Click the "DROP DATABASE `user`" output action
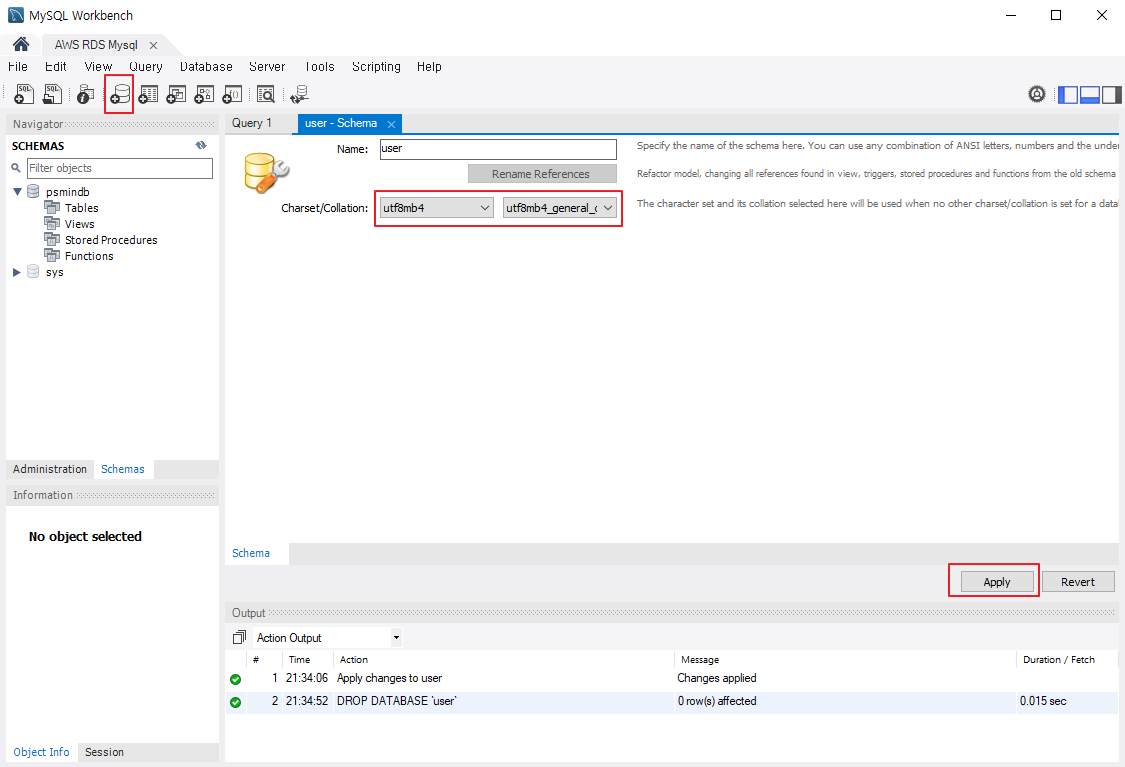 pos(397,701)
